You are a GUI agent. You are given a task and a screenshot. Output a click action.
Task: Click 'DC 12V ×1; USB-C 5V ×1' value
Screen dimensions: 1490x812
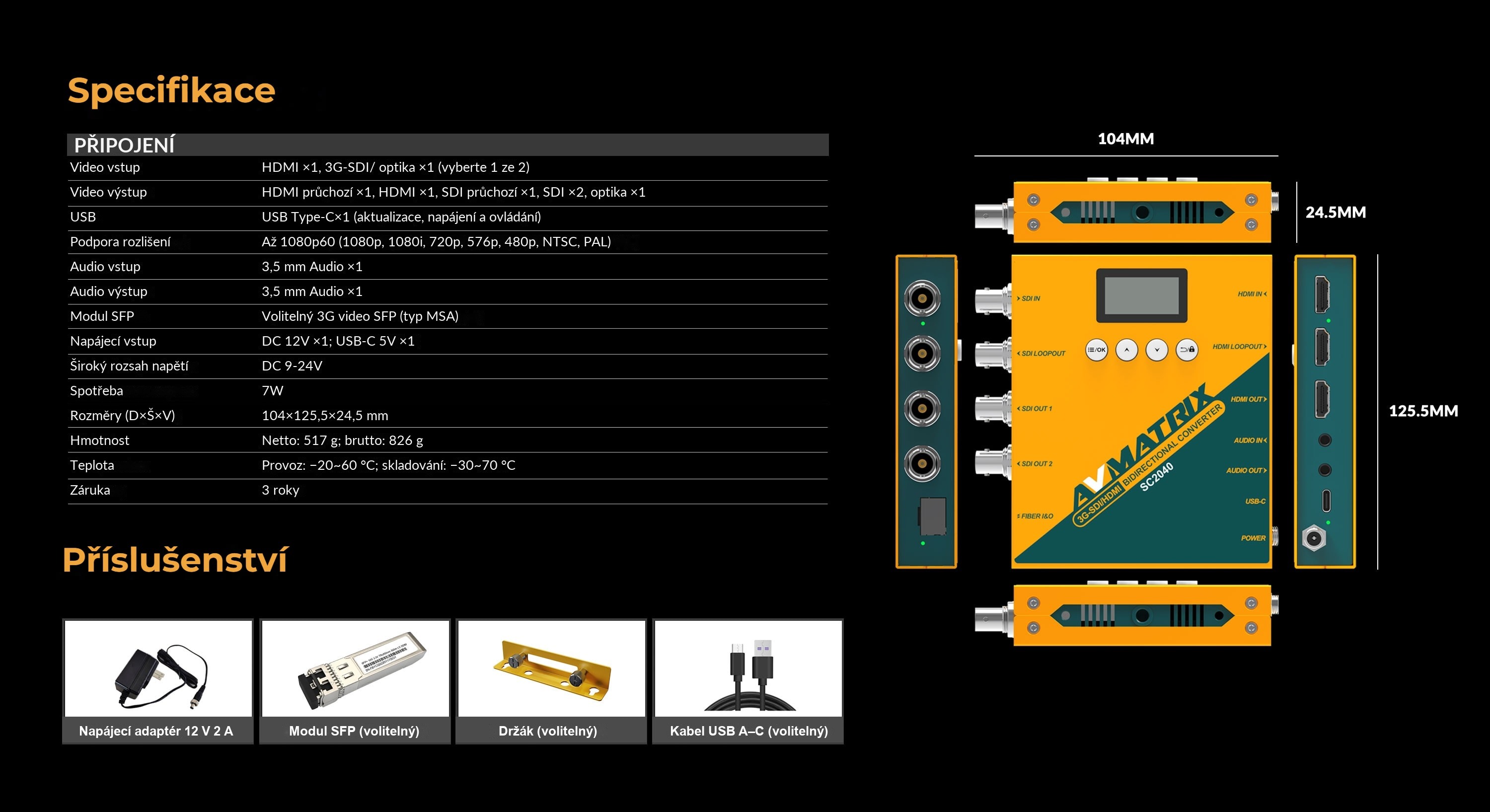(338, 341)
